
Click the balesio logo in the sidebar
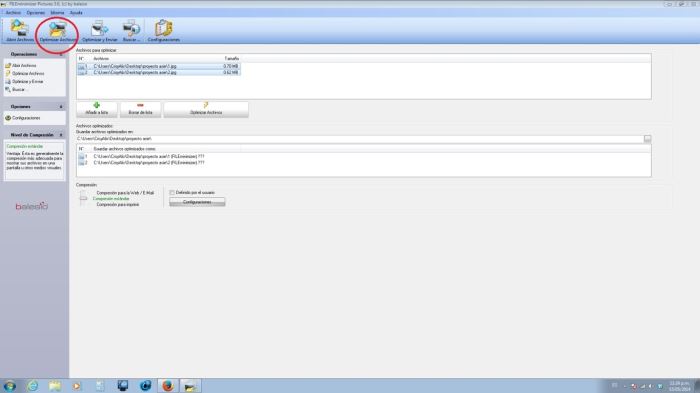[x=32, y=206]
